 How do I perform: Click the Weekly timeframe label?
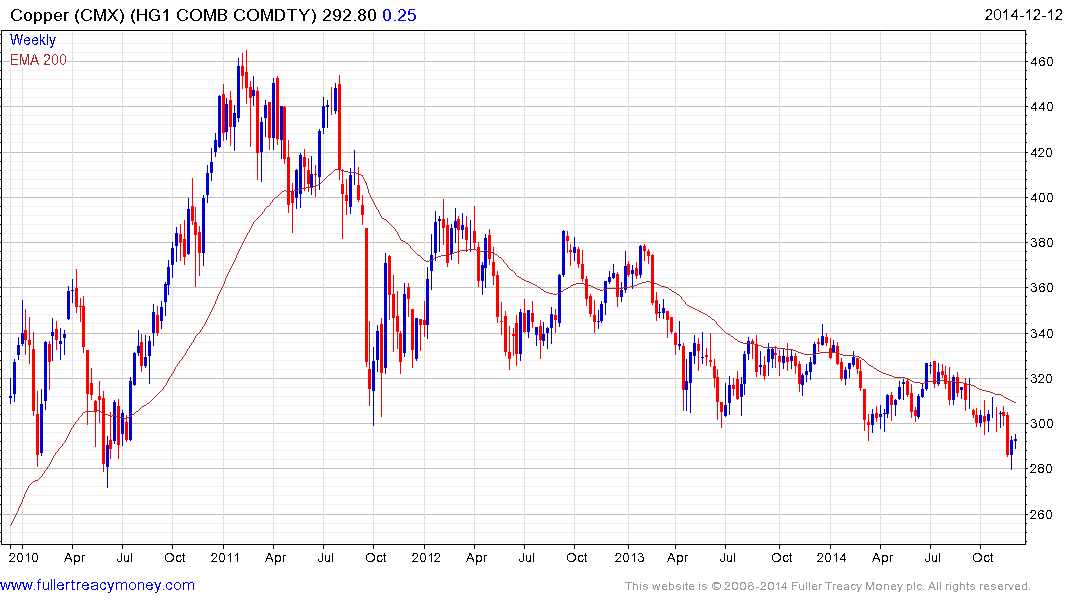[32, 40]
